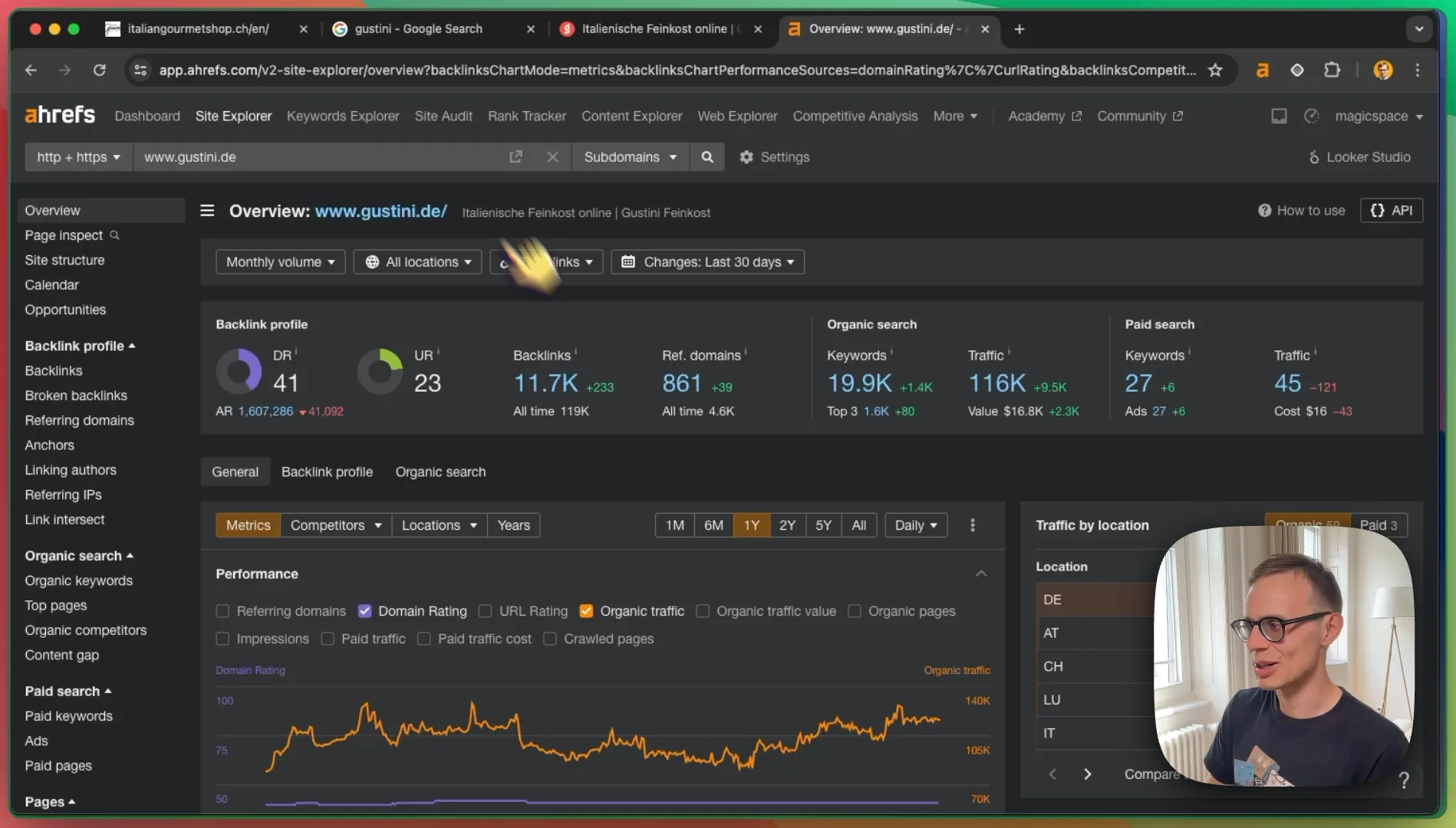
Task: Open the Daily granularity dropdown
Action: [916, 525]
